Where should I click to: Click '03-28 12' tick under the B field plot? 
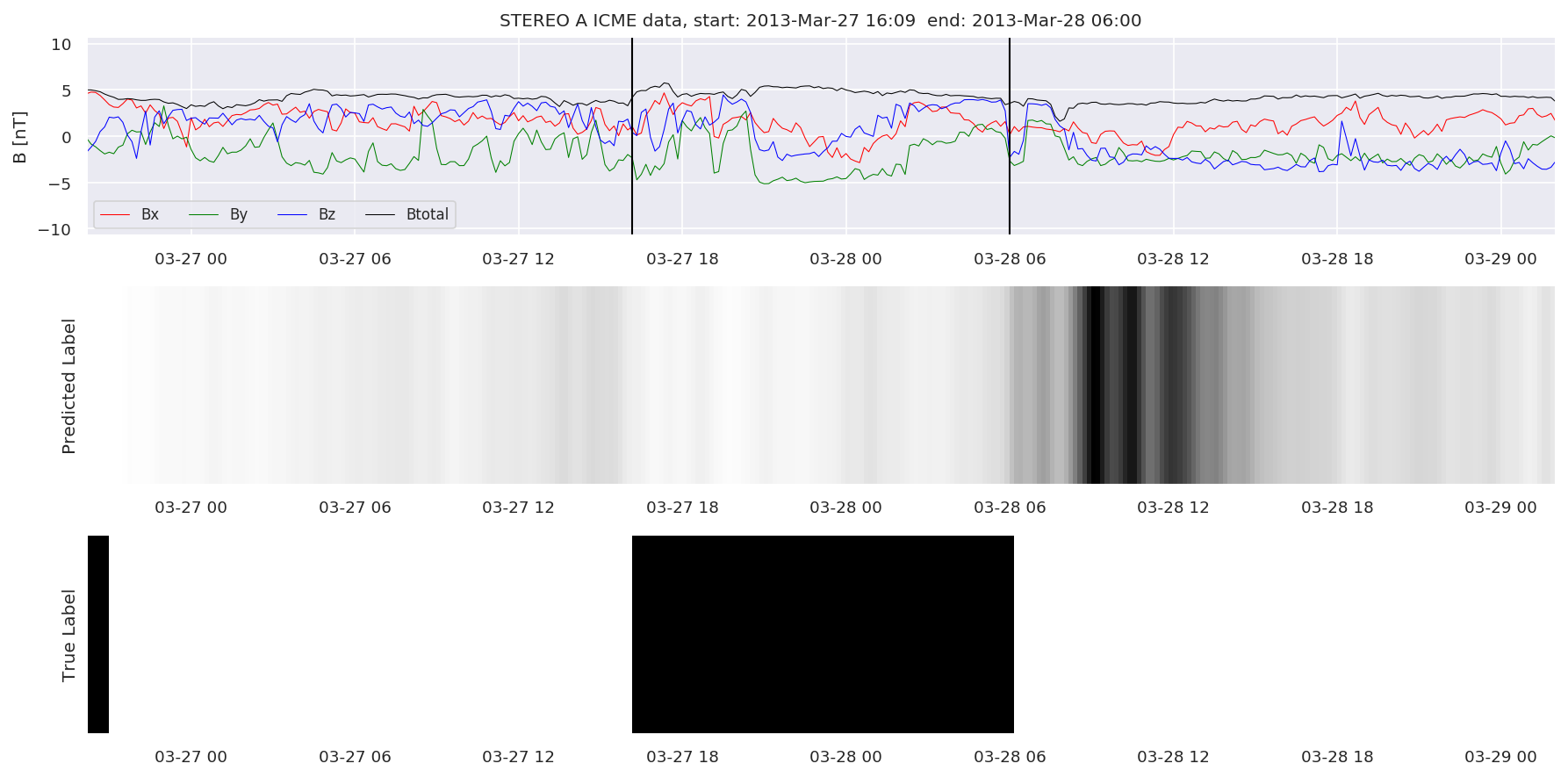pos(1173,259)
